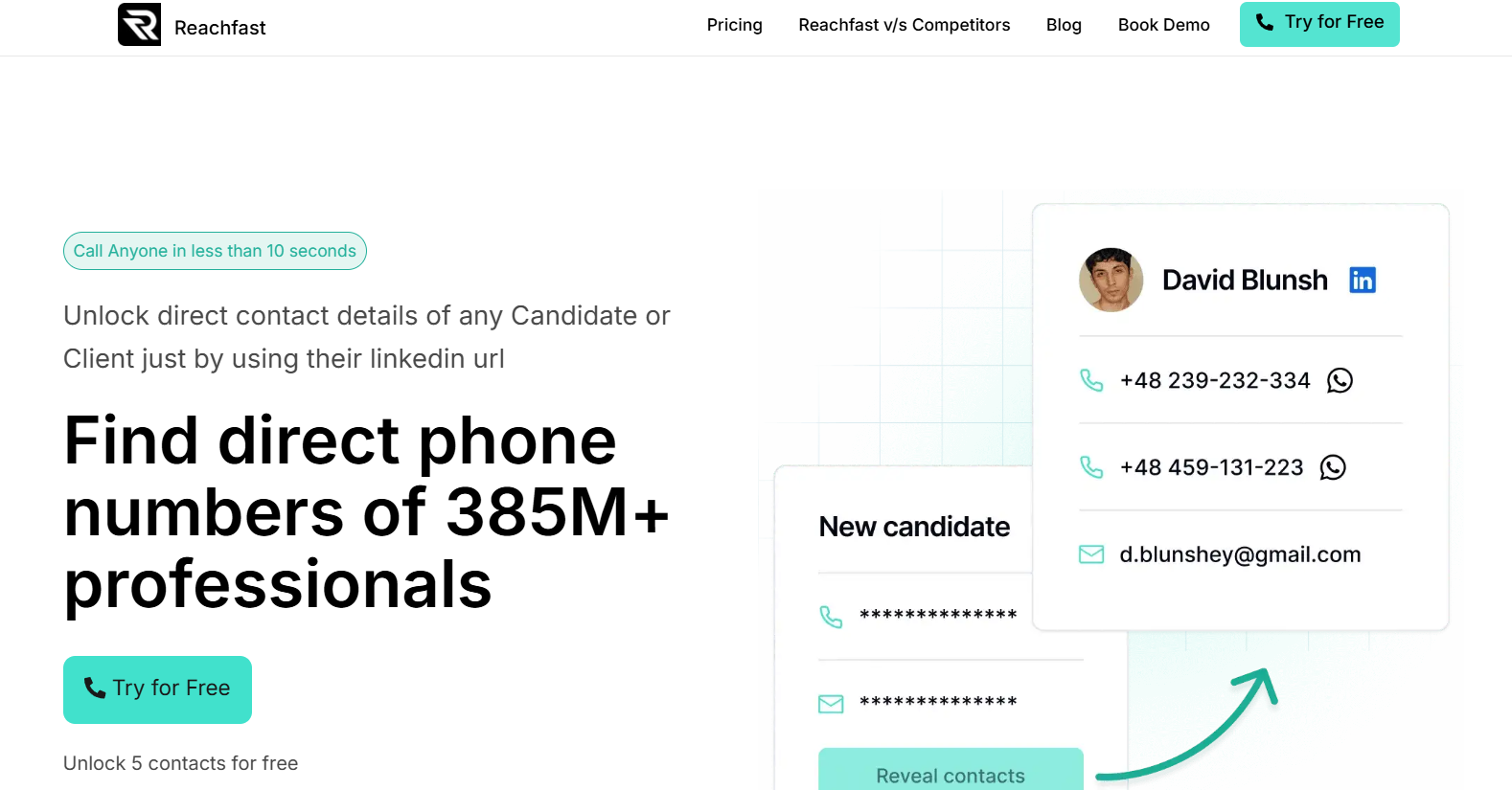This screenshot has width=1512, height=790.
Task: Click the Reachfast logo icon
Action: coord(139,25)
